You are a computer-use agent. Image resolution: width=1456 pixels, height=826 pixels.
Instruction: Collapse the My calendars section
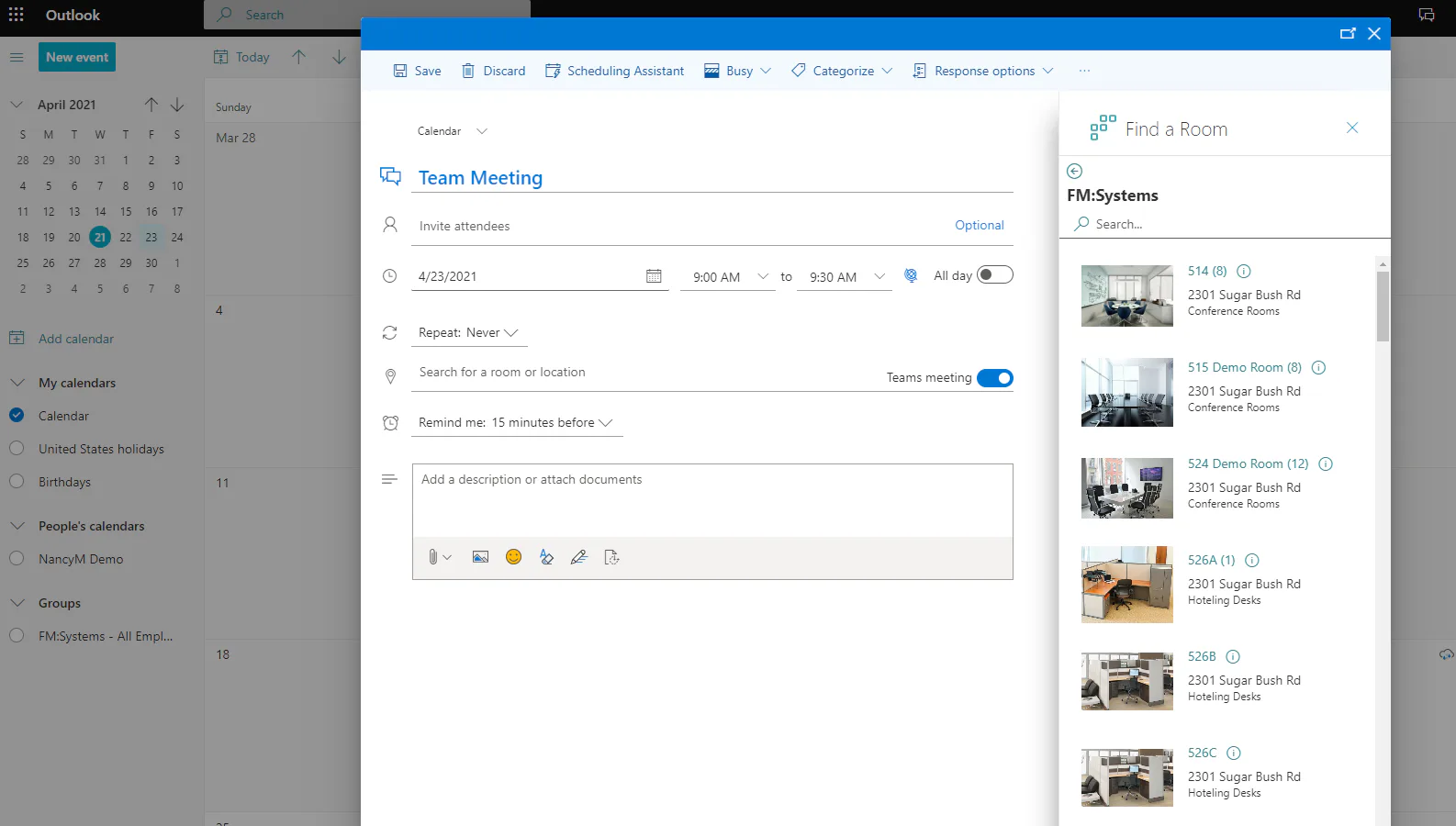(17, 383)
